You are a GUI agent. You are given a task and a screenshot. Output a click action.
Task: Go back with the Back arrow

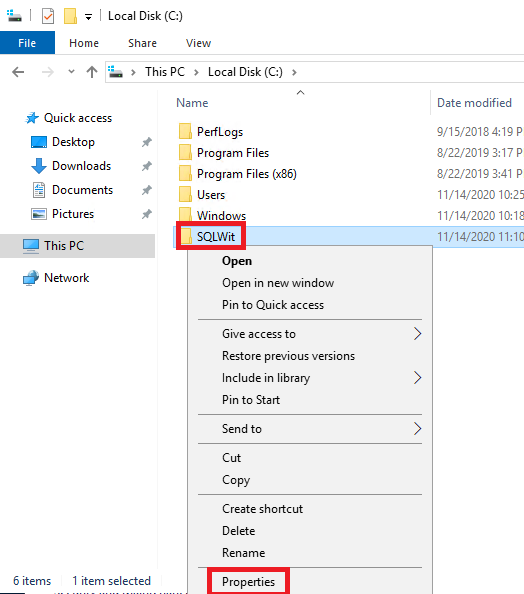click(x=18, y=72)
